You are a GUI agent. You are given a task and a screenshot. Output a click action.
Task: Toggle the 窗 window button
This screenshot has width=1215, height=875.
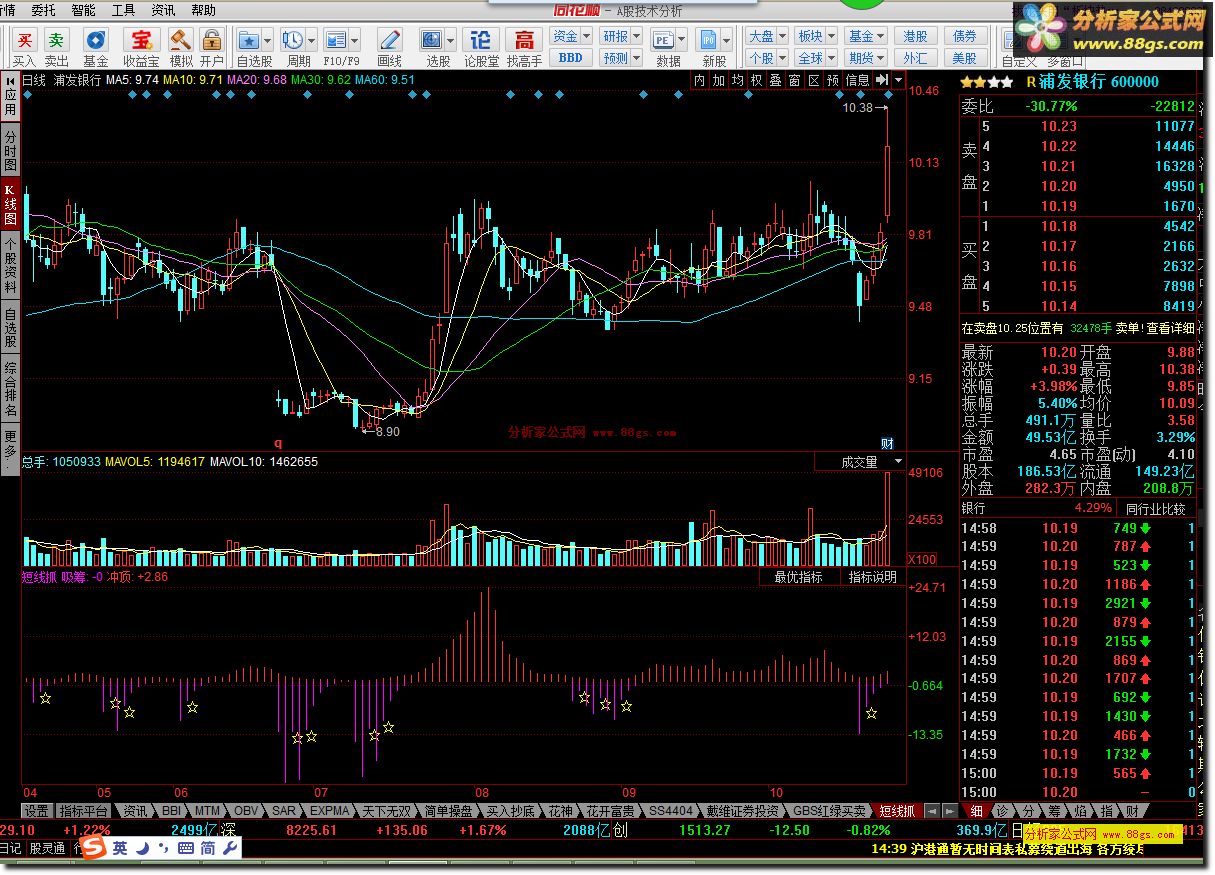point(794,80)
